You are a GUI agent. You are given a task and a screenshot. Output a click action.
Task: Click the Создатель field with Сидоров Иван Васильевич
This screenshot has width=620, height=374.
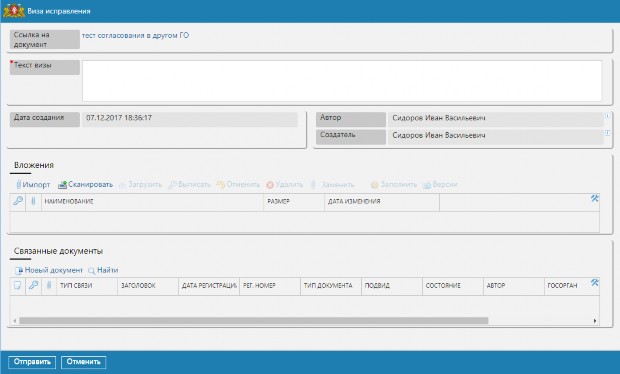tap(495, 136)
